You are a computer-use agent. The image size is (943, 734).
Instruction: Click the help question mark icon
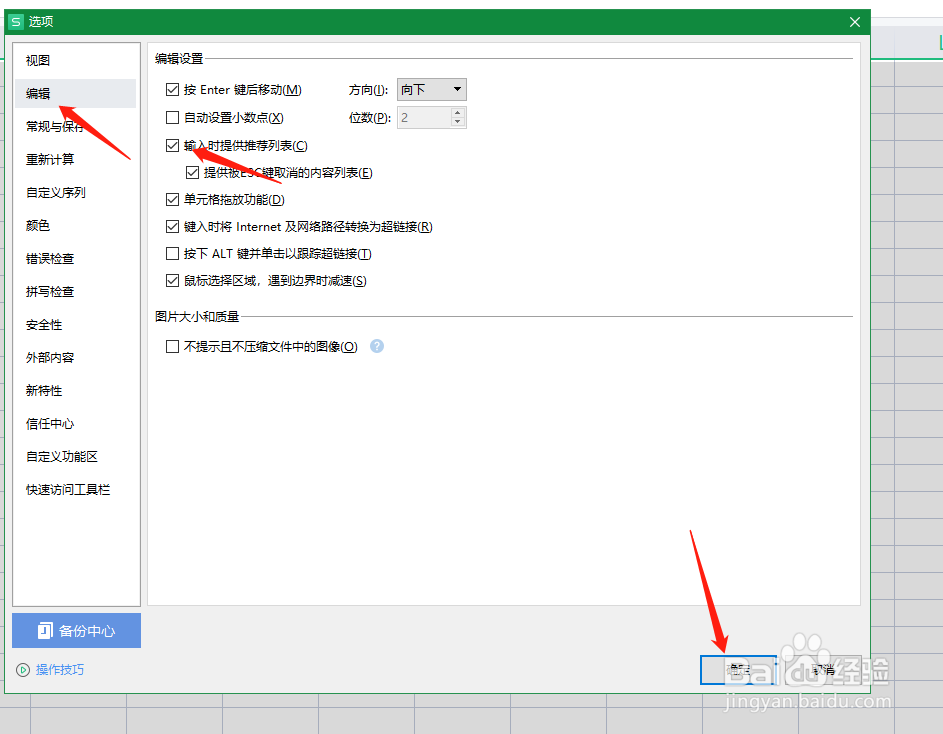point(378,346)
